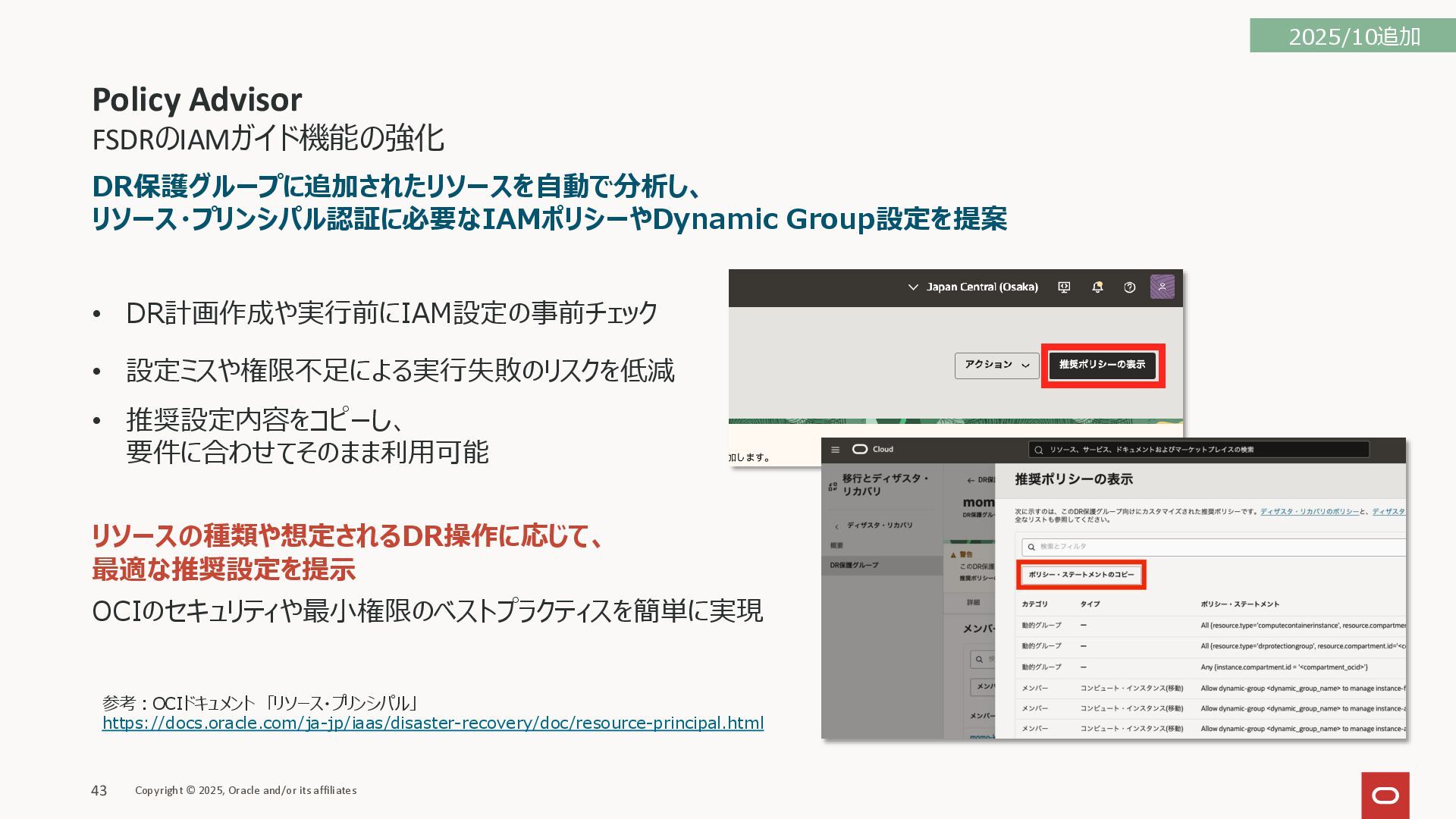Open the hamburger navigation menu
Screen dimensions: 1456x819
[x=835, y=450]
